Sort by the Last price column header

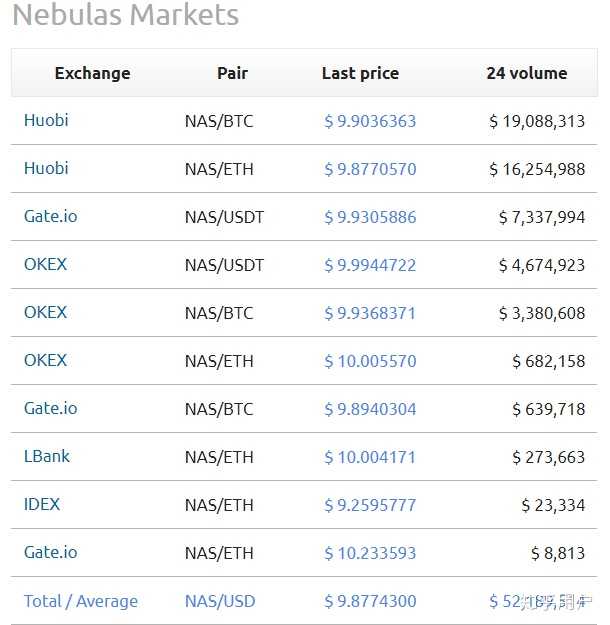click(x=360, y=73)
